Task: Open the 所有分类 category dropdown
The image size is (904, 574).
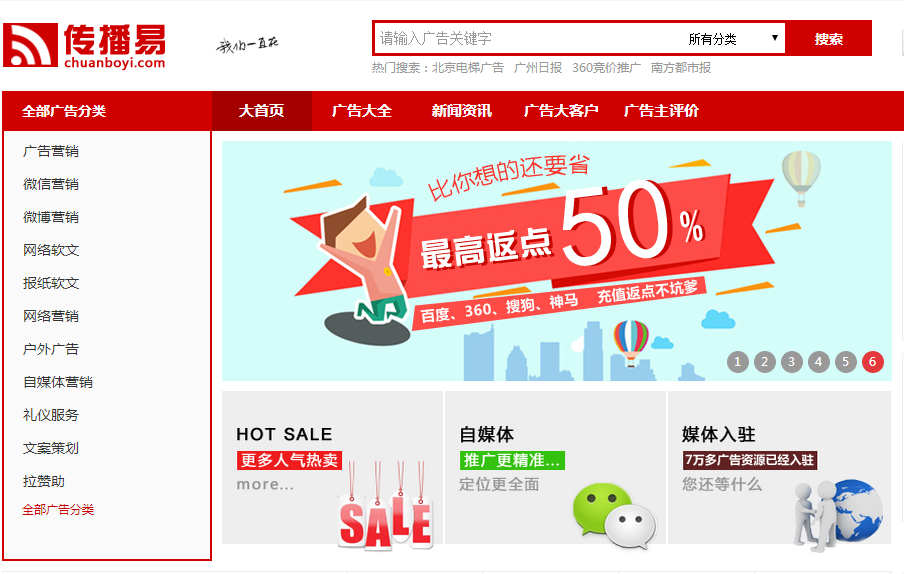Action: point(733,39)
